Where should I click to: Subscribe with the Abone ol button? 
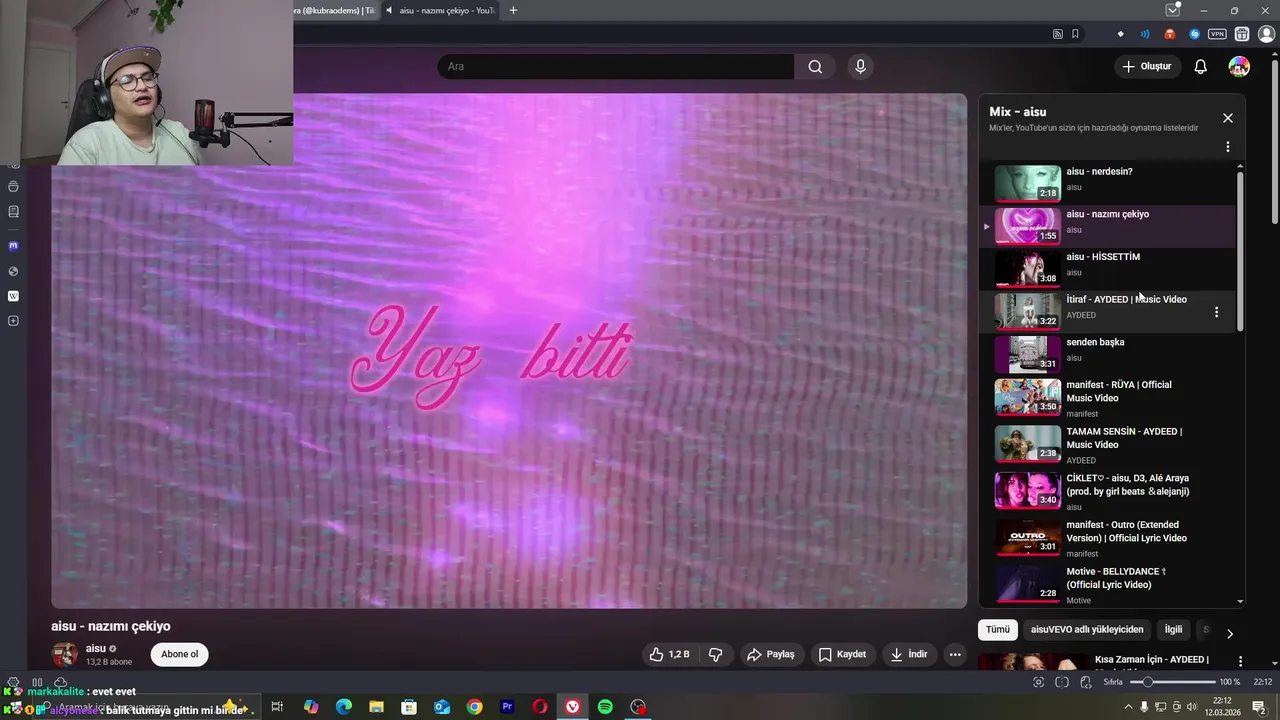coord(180,654)
